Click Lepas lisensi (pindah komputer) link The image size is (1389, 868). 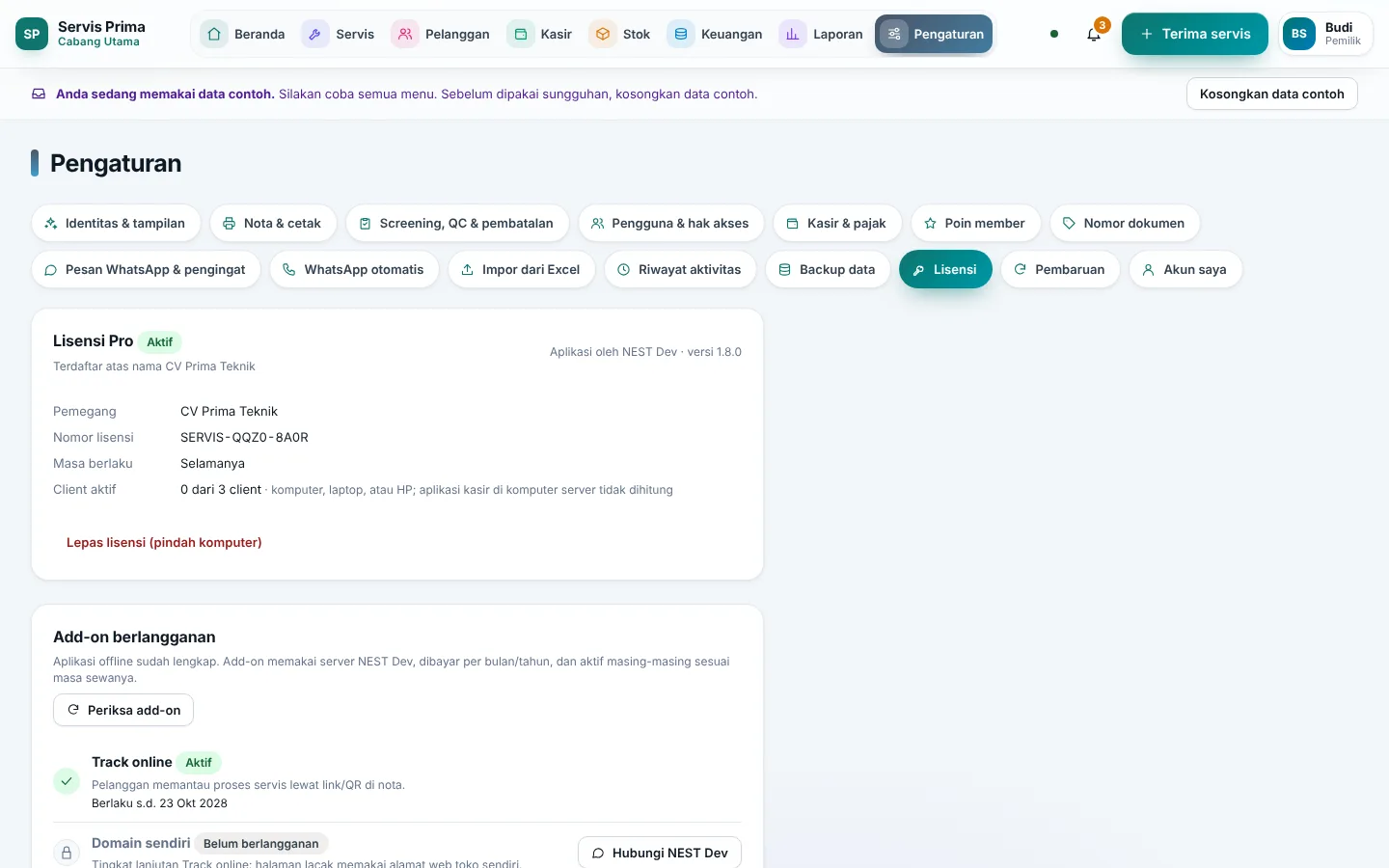coord(164,542)
